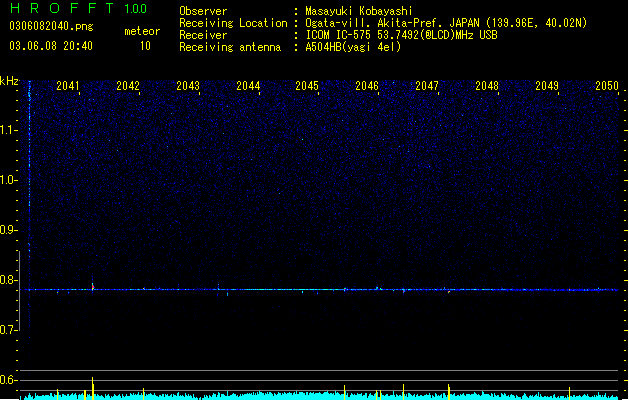Viewport: 629px width, 400px height.
Task: Click the Receiving antenna label
Action: (230, 47)
